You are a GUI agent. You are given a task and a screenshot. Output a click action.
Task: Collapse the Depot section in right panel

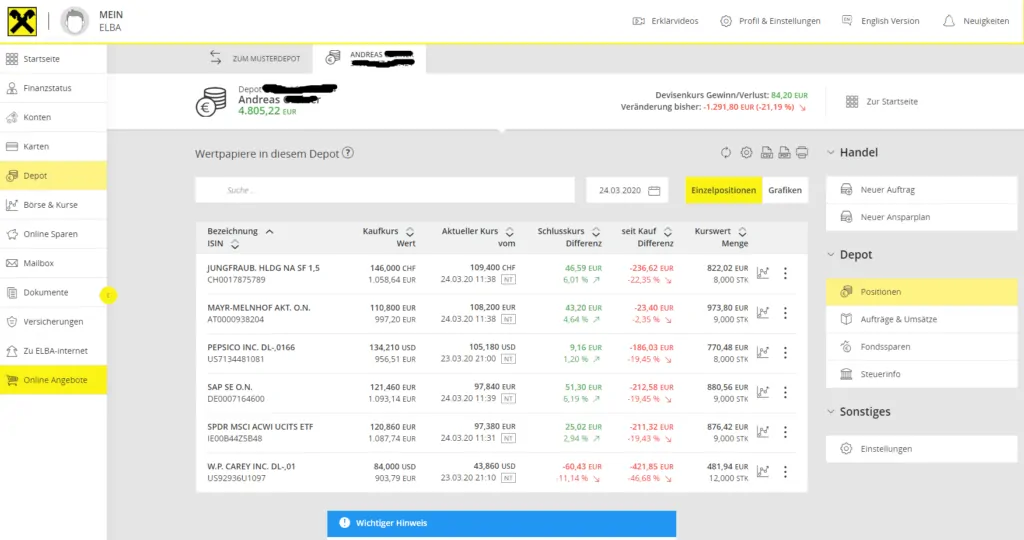(x=850, y=255)
